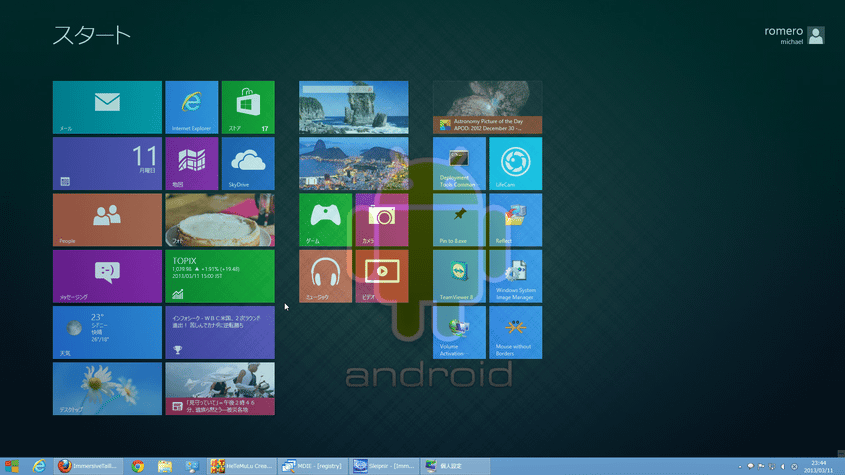Switch to MDIE [registry] taskbar window
The width and height of the screenshot is (845, 475).
point(313,466)
